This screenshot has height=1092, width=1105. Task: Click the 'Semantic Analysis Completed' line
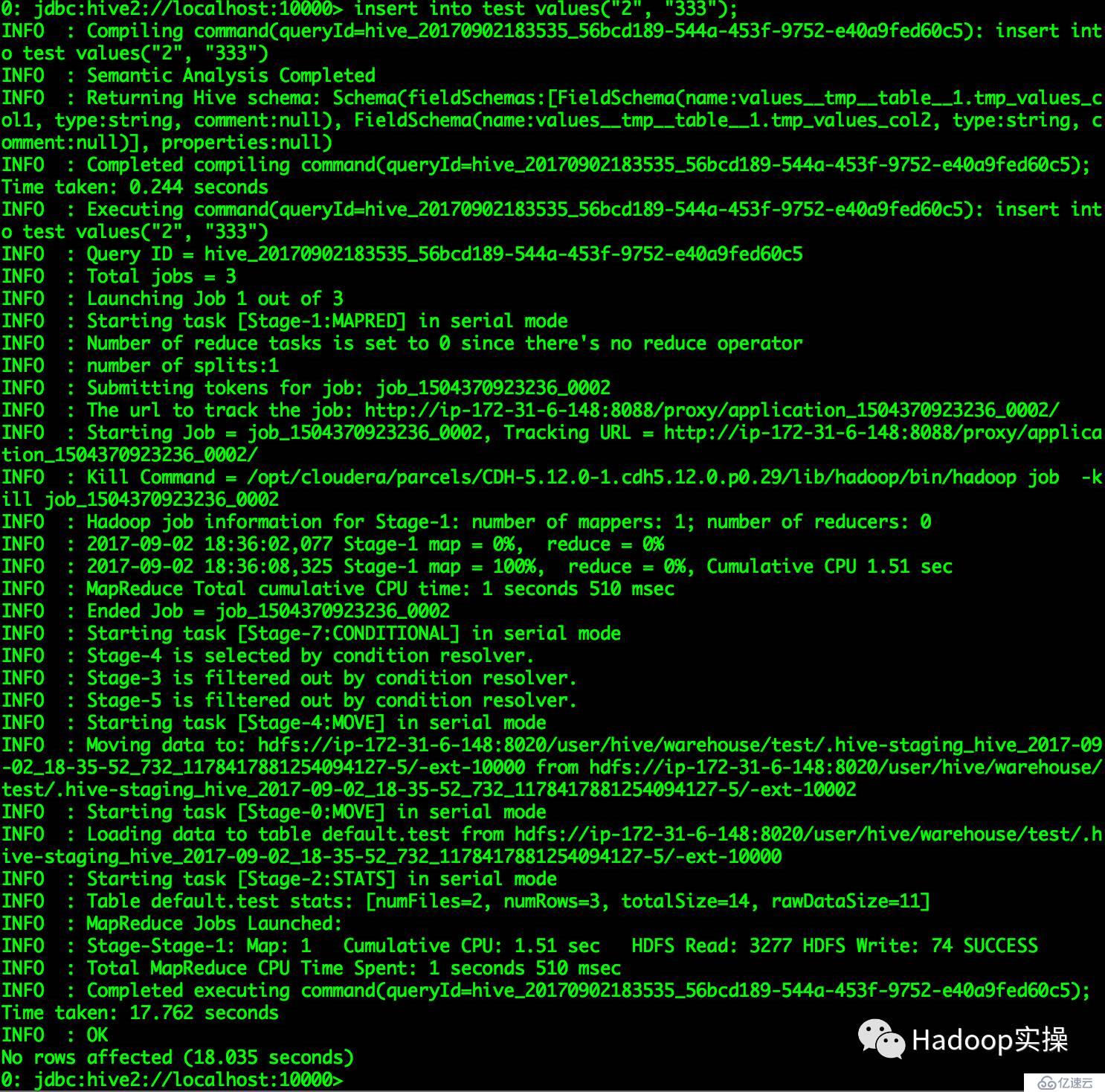coord(188,75)
